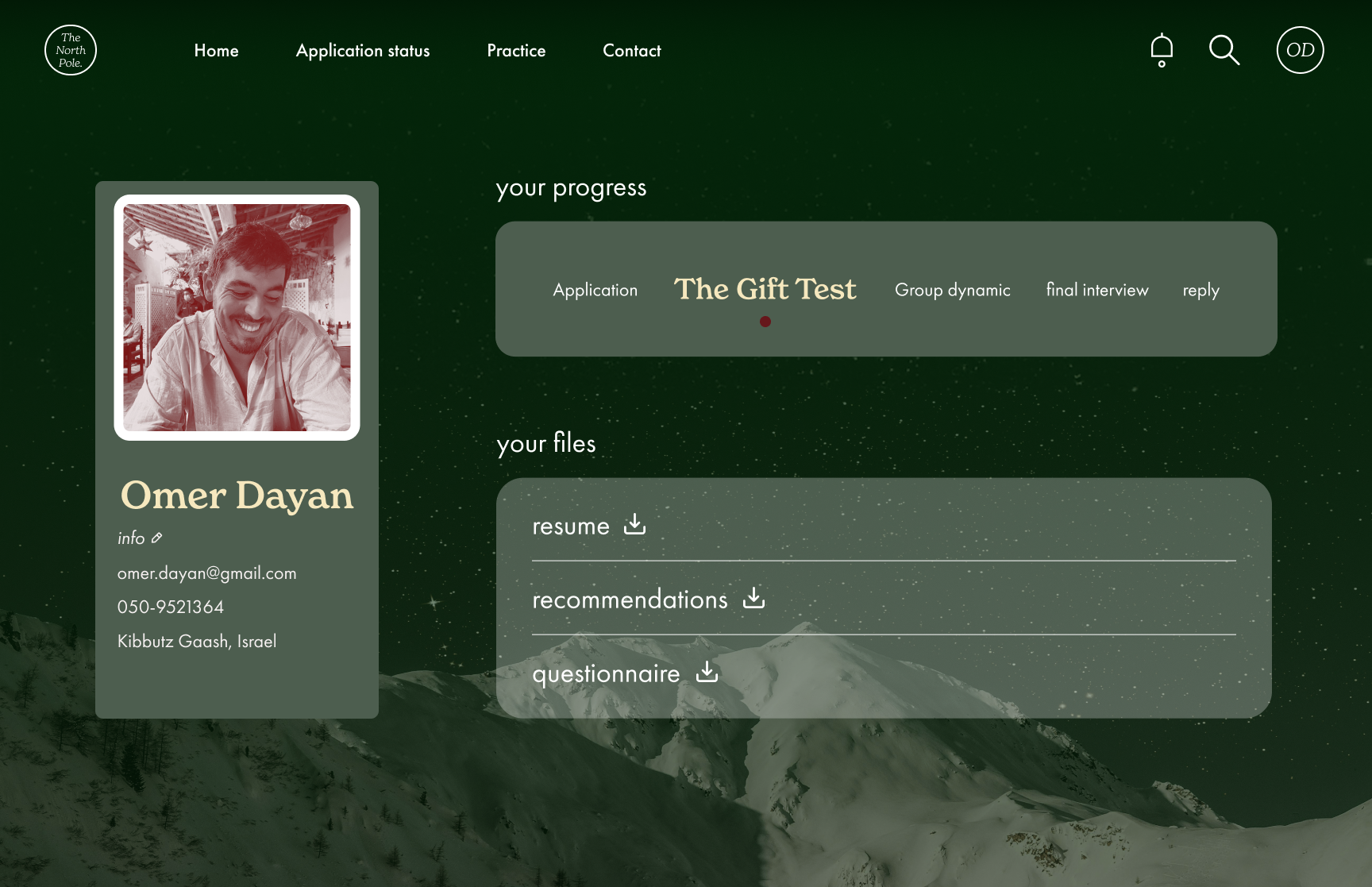Screen dimensions: 1372x887
Task: Download the resume file icon
Action: coord(635,524)
